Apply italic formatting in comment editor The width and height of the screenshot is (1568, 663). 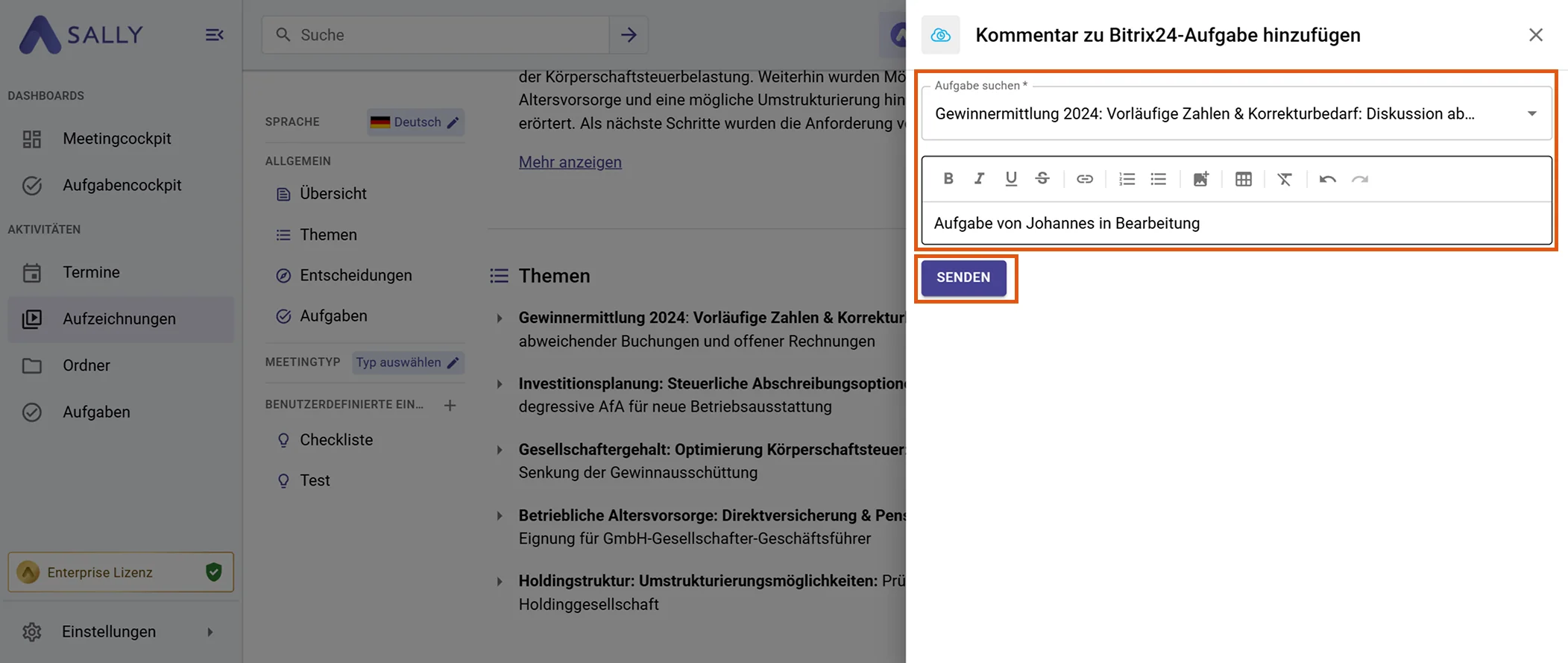click(x=979, y=178)
